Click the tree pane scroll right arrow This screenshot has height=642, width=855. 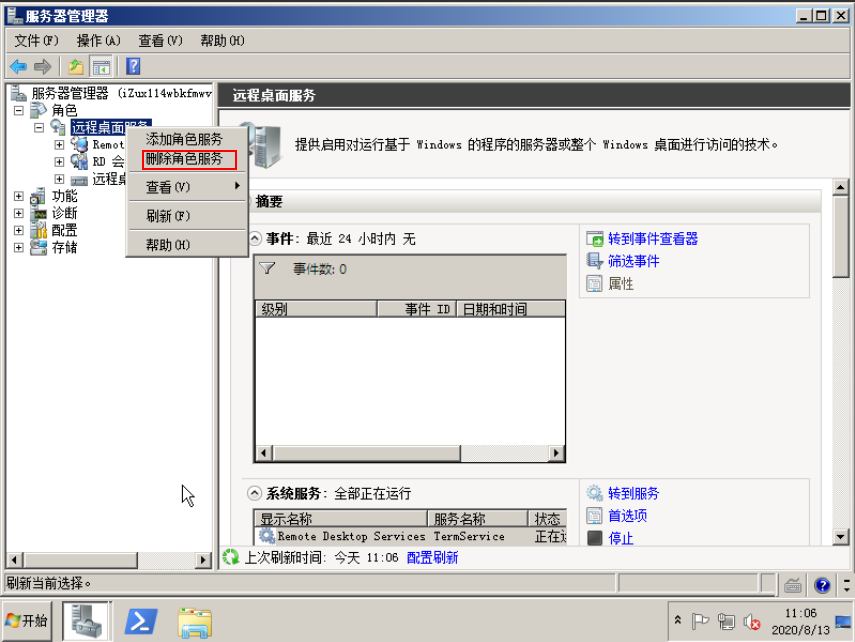click(203, 560)
